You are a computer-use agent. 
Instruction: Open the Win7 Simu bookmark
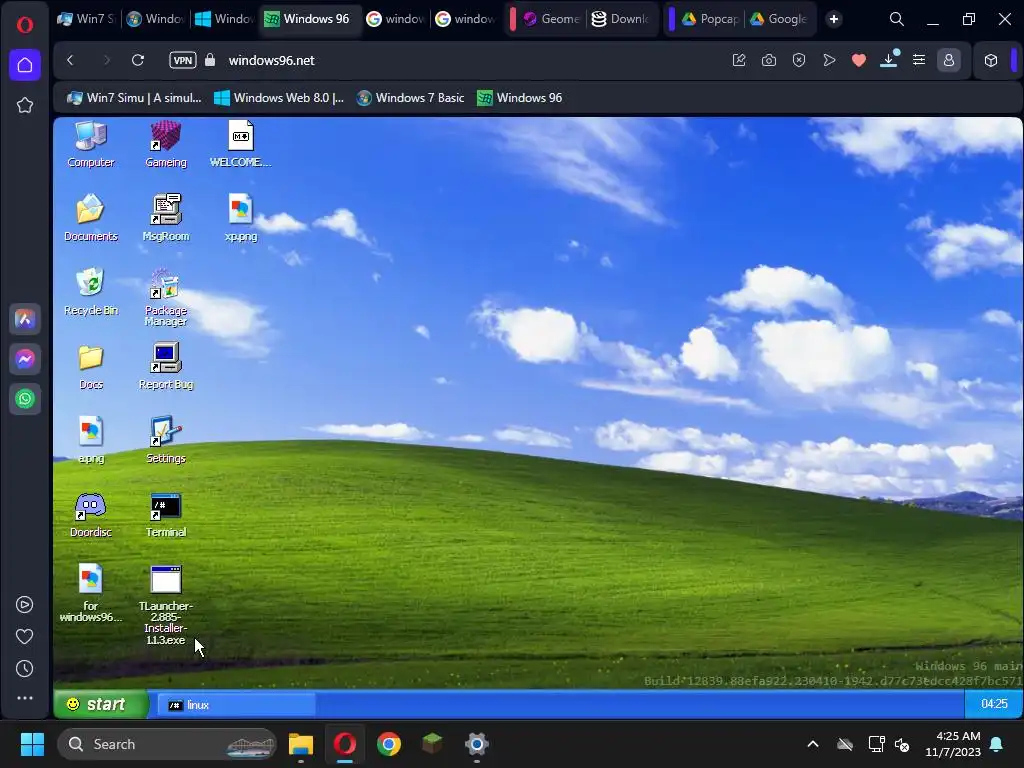[135, 98]
